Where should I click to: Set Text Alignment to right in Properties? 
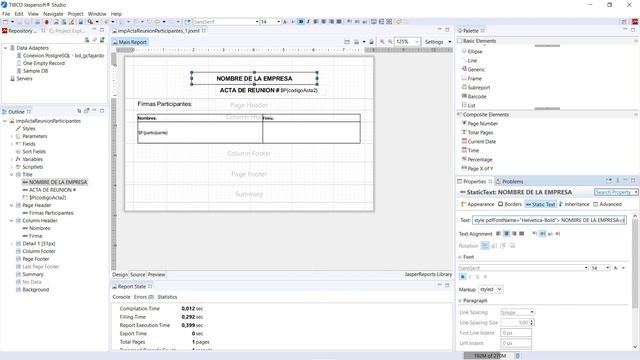514,233
